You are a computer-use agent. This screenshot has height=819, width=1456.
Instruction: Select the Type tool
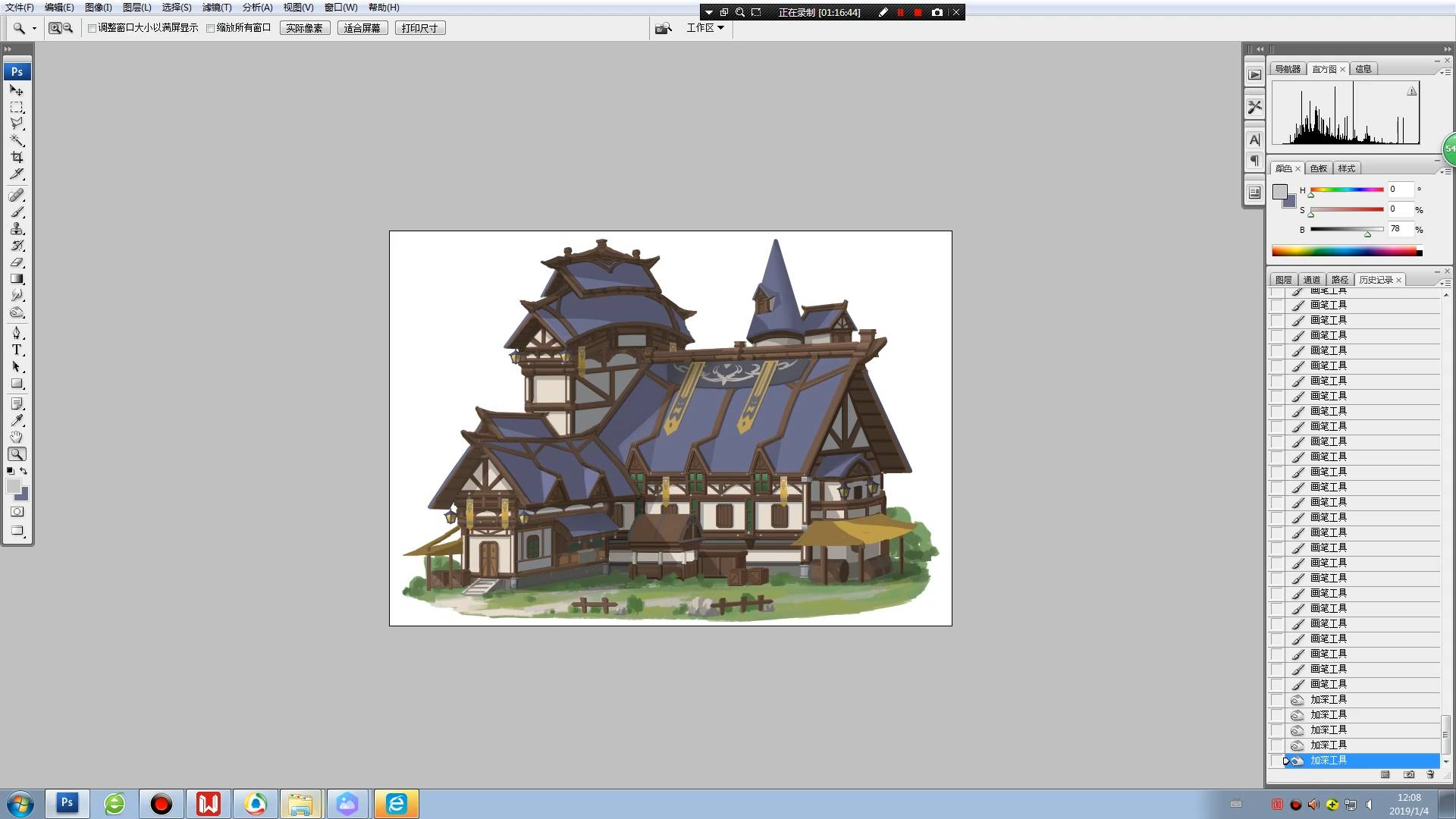[x=17, y=350]
